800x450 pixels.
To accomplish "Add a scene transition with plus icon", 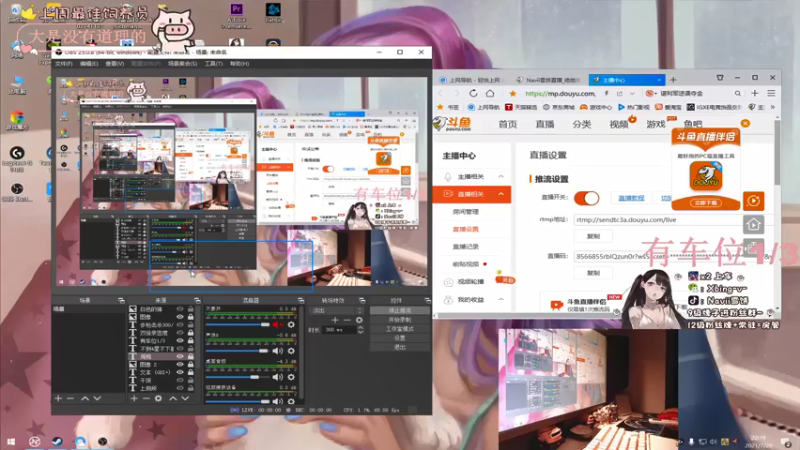I will click(x=335, y=320).
